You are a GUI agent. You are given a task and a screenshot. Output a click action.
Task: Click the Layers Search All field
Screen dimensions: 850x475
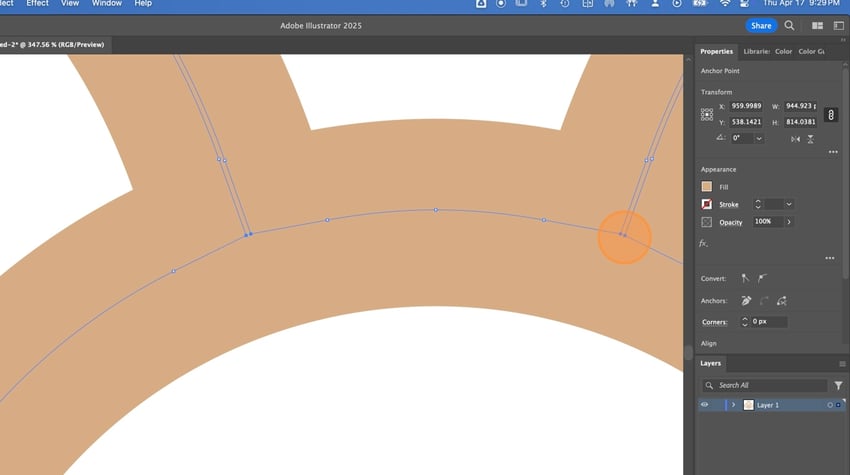click(x=763, y=385)
